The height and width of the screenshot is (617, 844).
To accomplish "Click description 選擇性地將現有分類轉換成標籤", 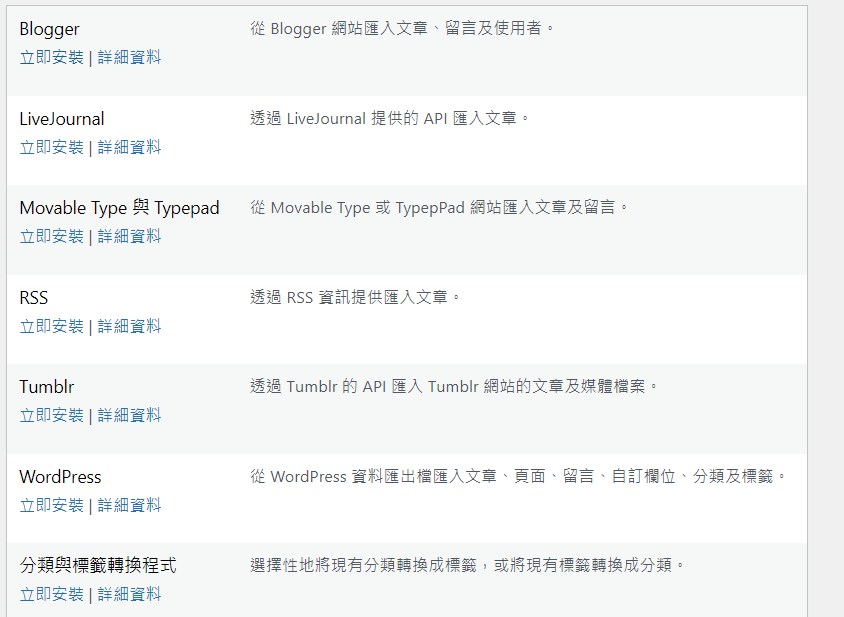I will click(468, 565).
